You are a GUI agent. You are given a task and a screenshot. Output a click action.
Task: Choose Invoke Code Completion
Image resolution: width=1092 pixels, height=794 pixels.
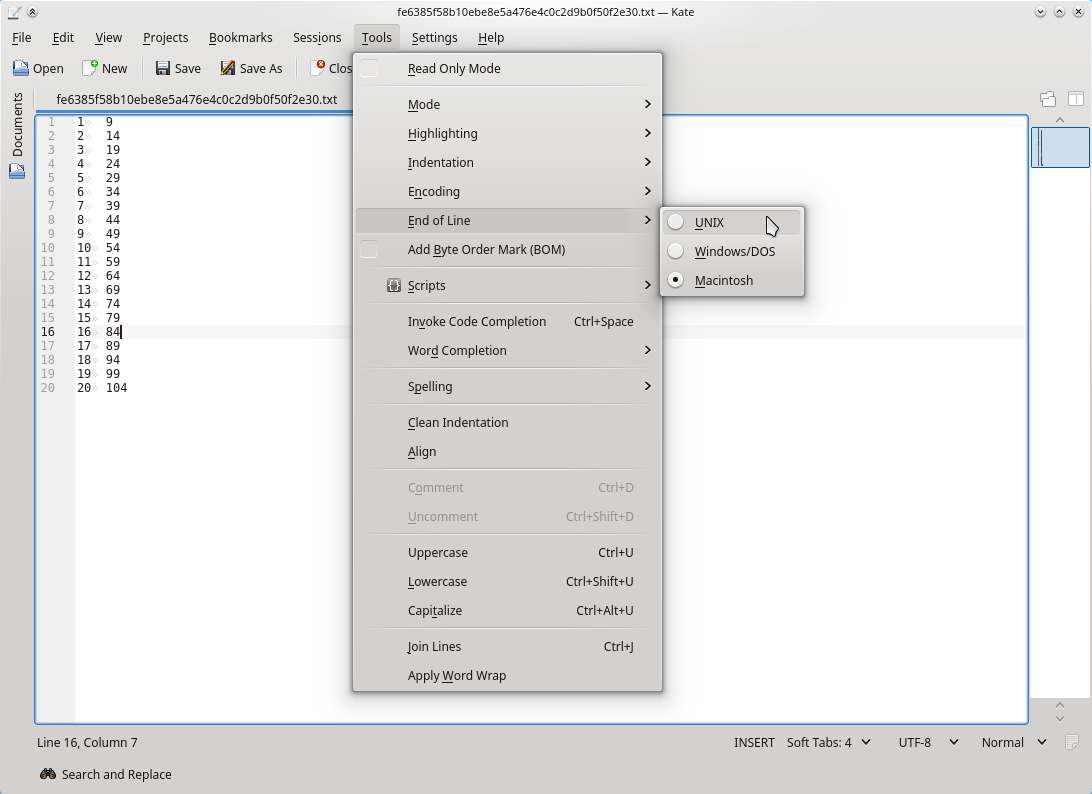(507, 322)
